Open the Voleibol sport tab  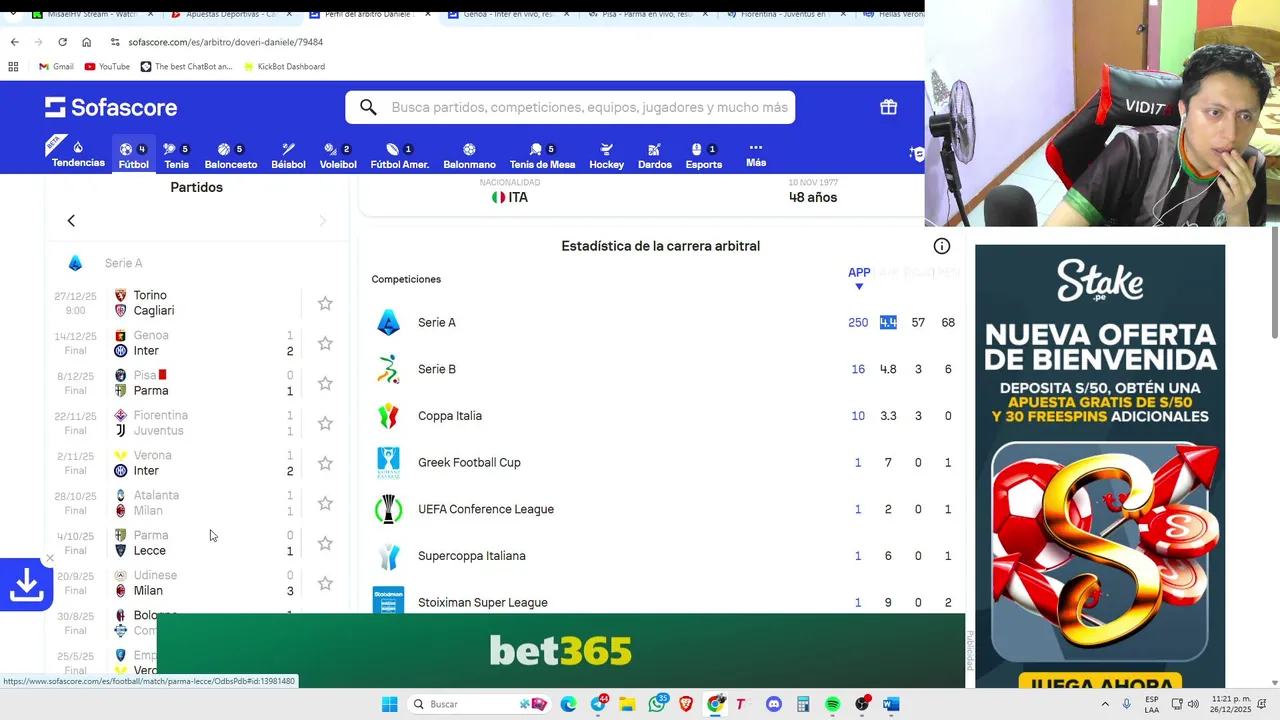pos(338,156)
